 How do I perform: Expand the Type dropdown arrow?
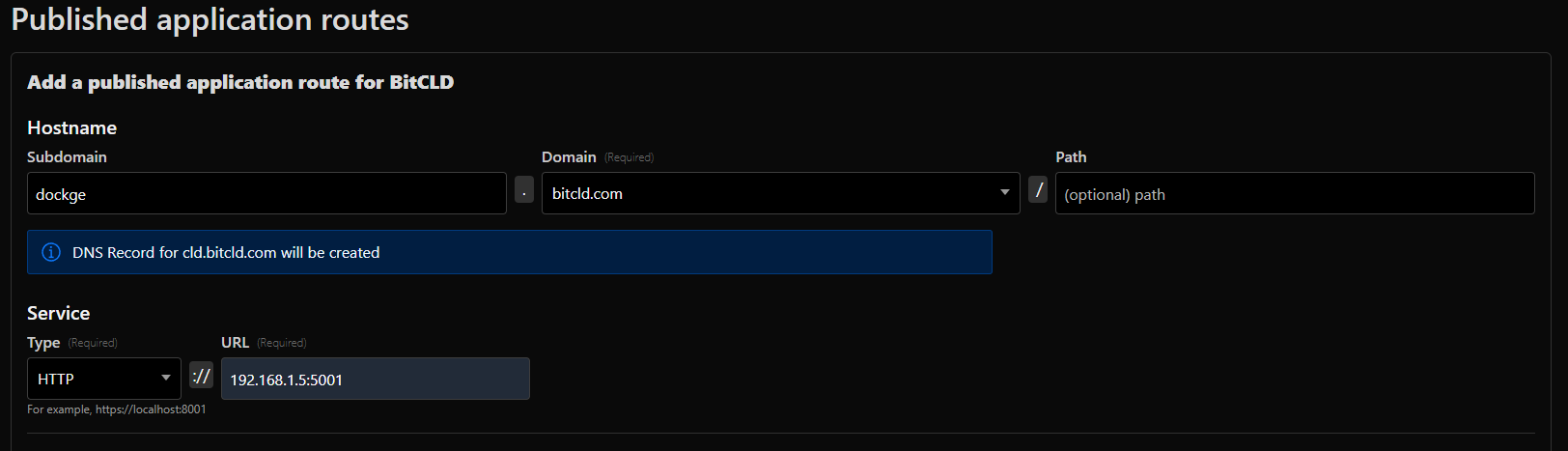(x=165, y=378)
